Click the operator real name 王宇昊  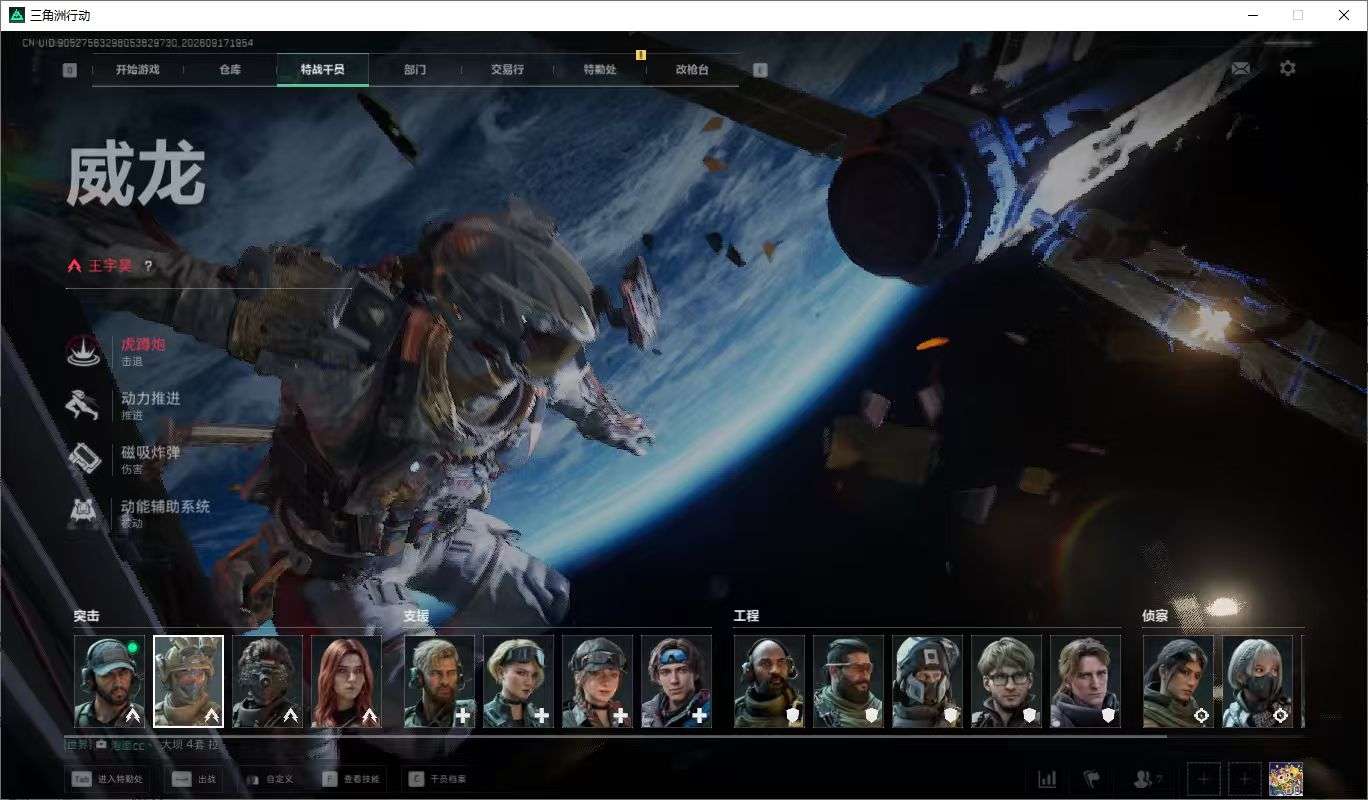point(110,266)
